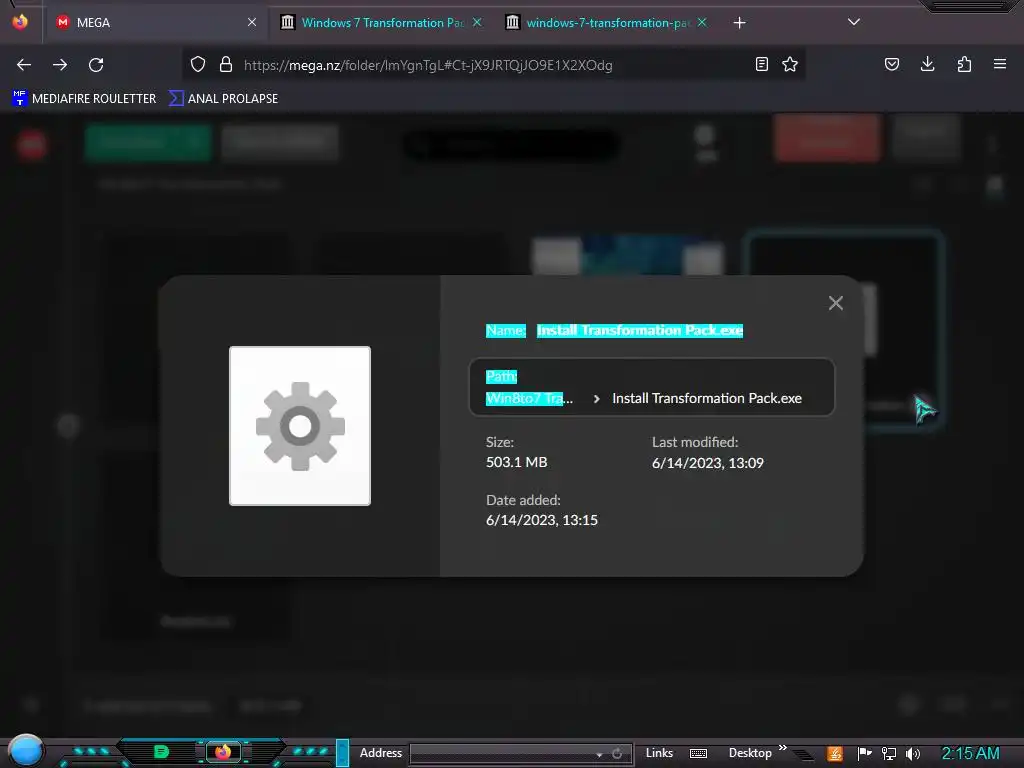Click the taskbar keyboard icon
This screenshot has width=1024, height=768.
click(698, 754)
